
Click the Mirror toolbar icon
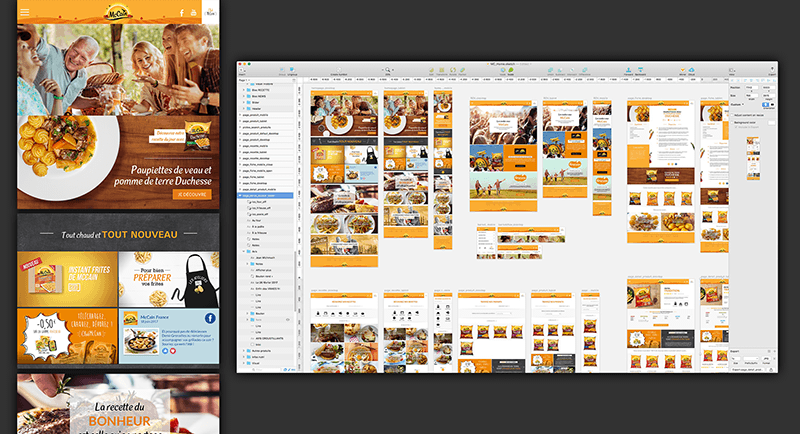click(x=683, y=70)
